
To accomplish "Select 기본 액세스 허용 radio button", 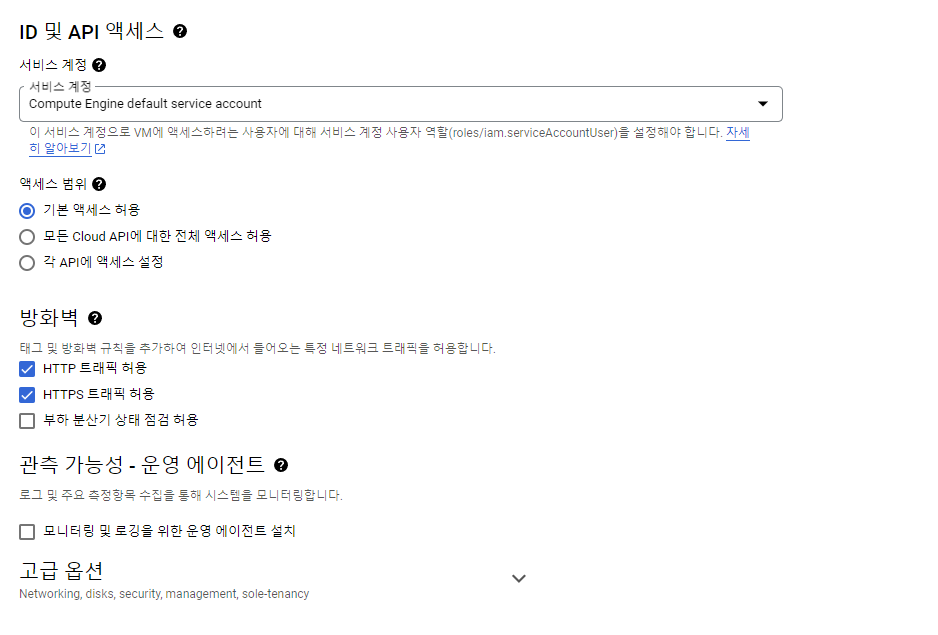I will coord(27,211).
